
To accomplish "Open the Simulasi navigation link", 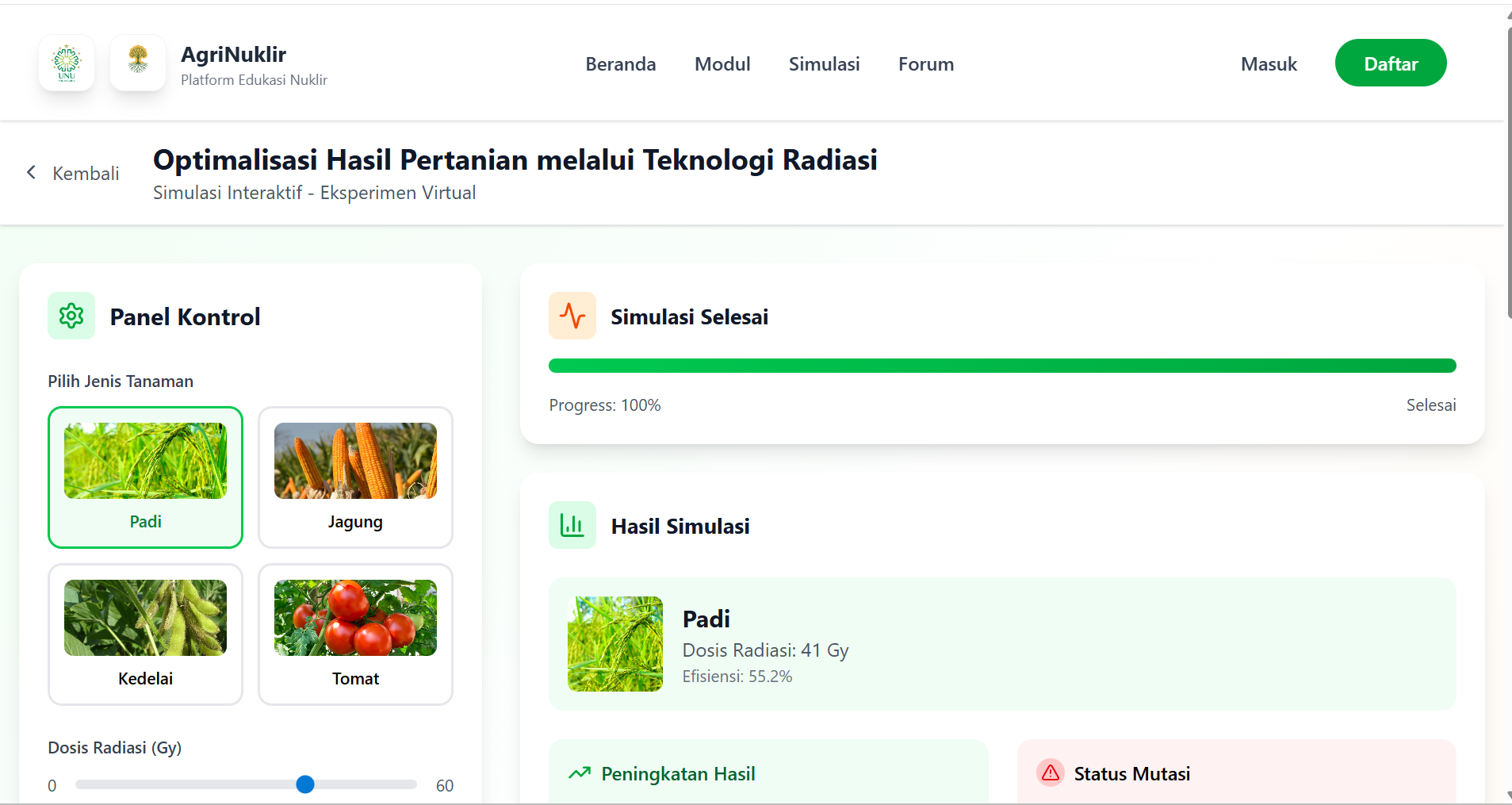I will (x=824, y=64).
